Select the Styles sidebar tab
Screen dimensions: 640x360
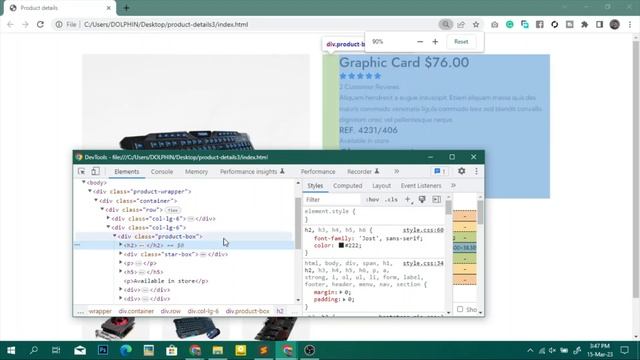tap(315, 186)
